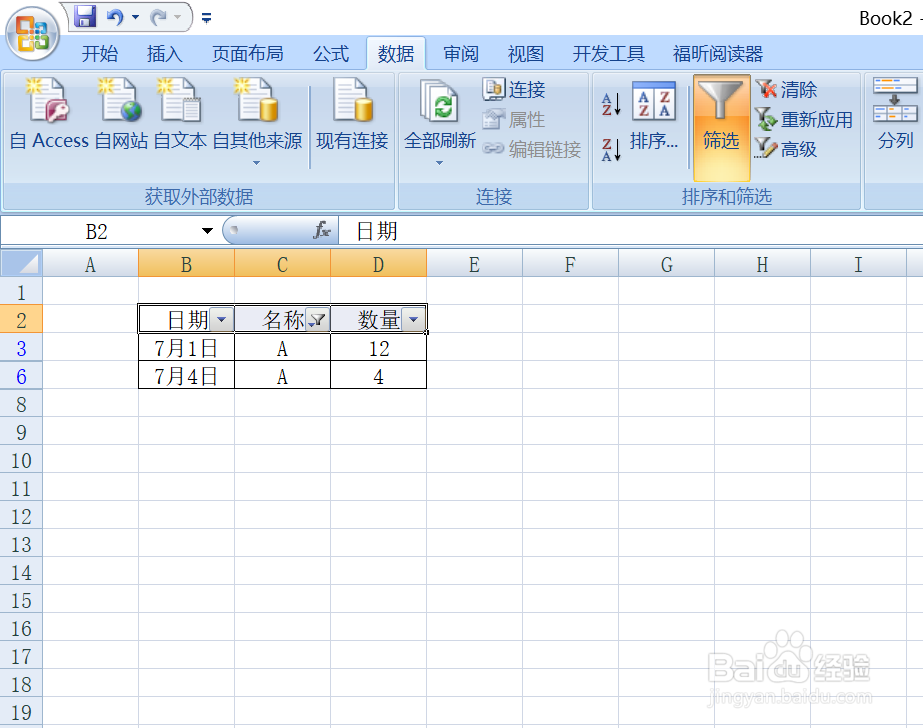Screen dimensions: 923x728
Task: Click 分列 text to columns
Action: coord(895,114)
